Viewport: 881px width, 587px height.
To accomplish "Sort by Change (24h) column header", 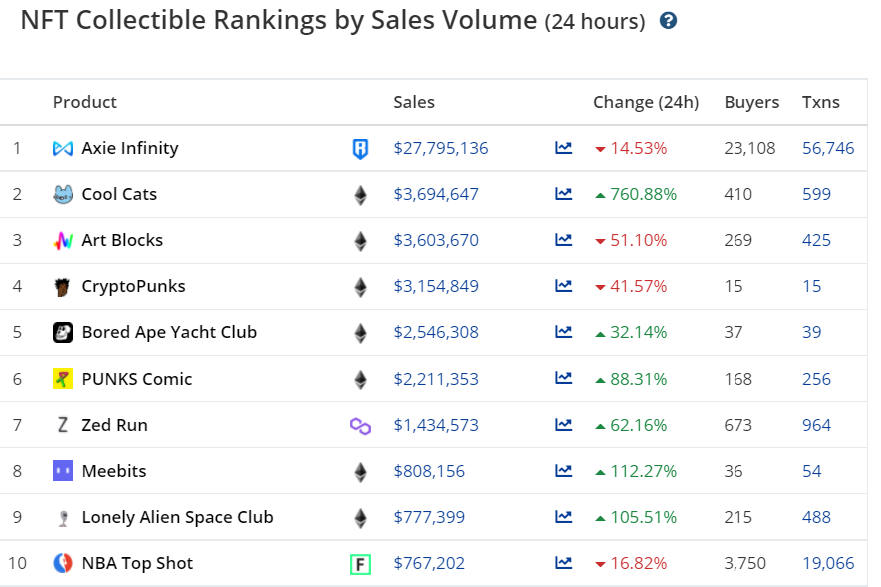I will [x=645, y=102].
